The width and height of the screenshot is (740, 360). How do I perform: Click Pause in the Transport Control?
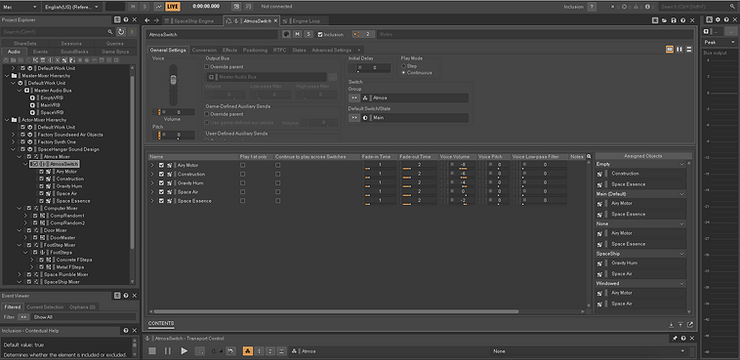click(x=168, y=351)
